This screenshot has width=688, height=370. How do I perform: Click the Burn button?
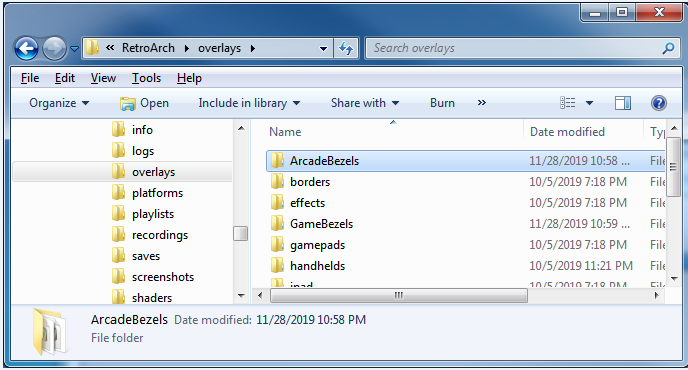point(442,103)
